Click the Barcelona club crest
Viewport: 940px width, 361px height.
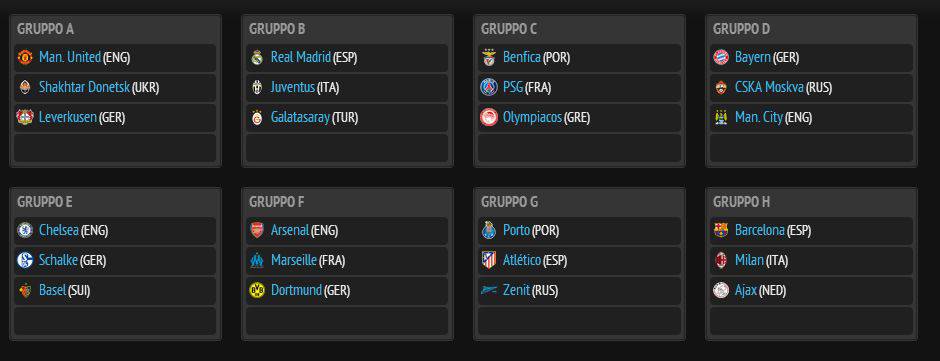coord(721,230)
